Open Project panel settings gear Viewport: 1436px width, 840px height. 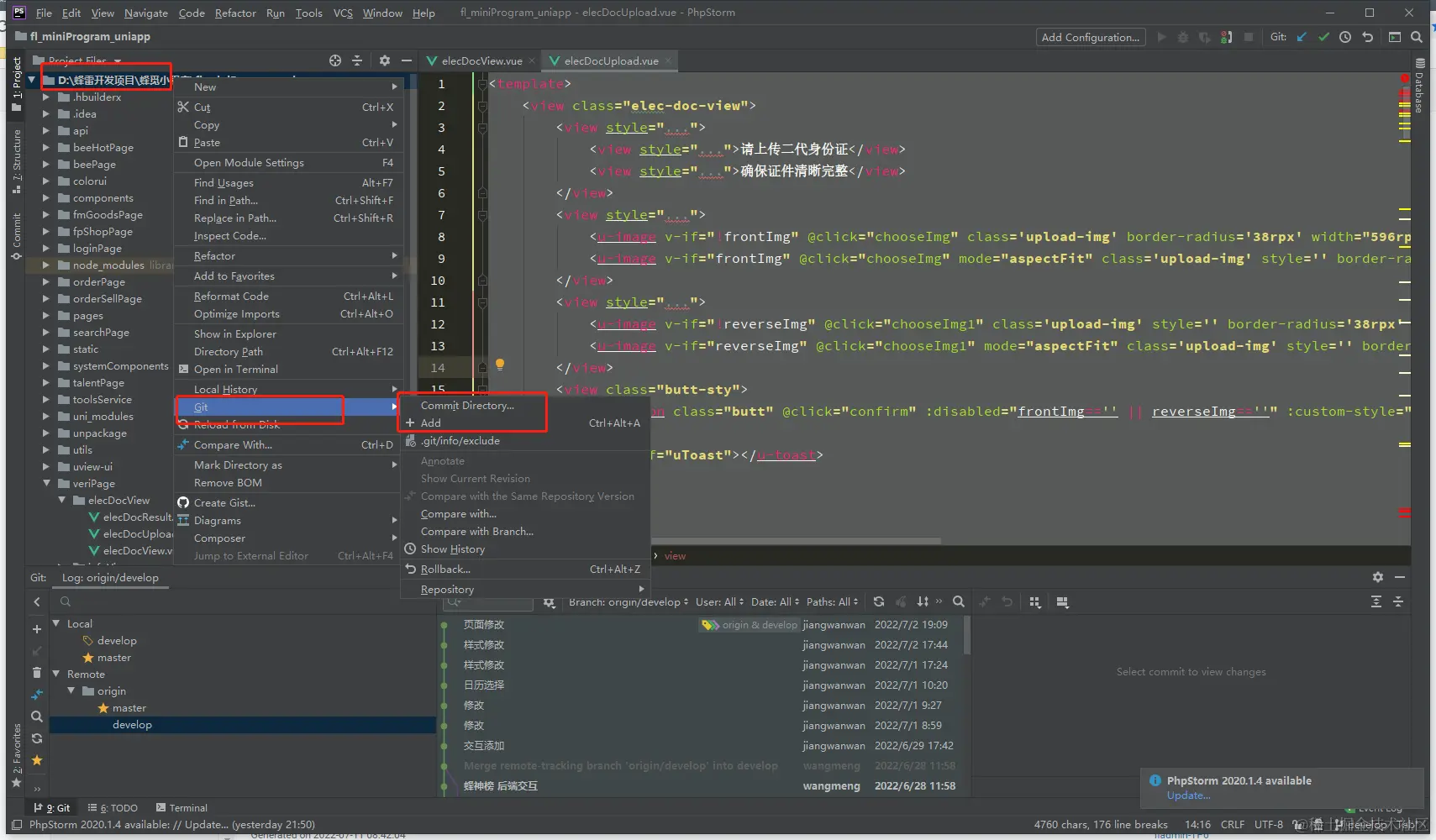pyautogui.click(x=385, y=60)
